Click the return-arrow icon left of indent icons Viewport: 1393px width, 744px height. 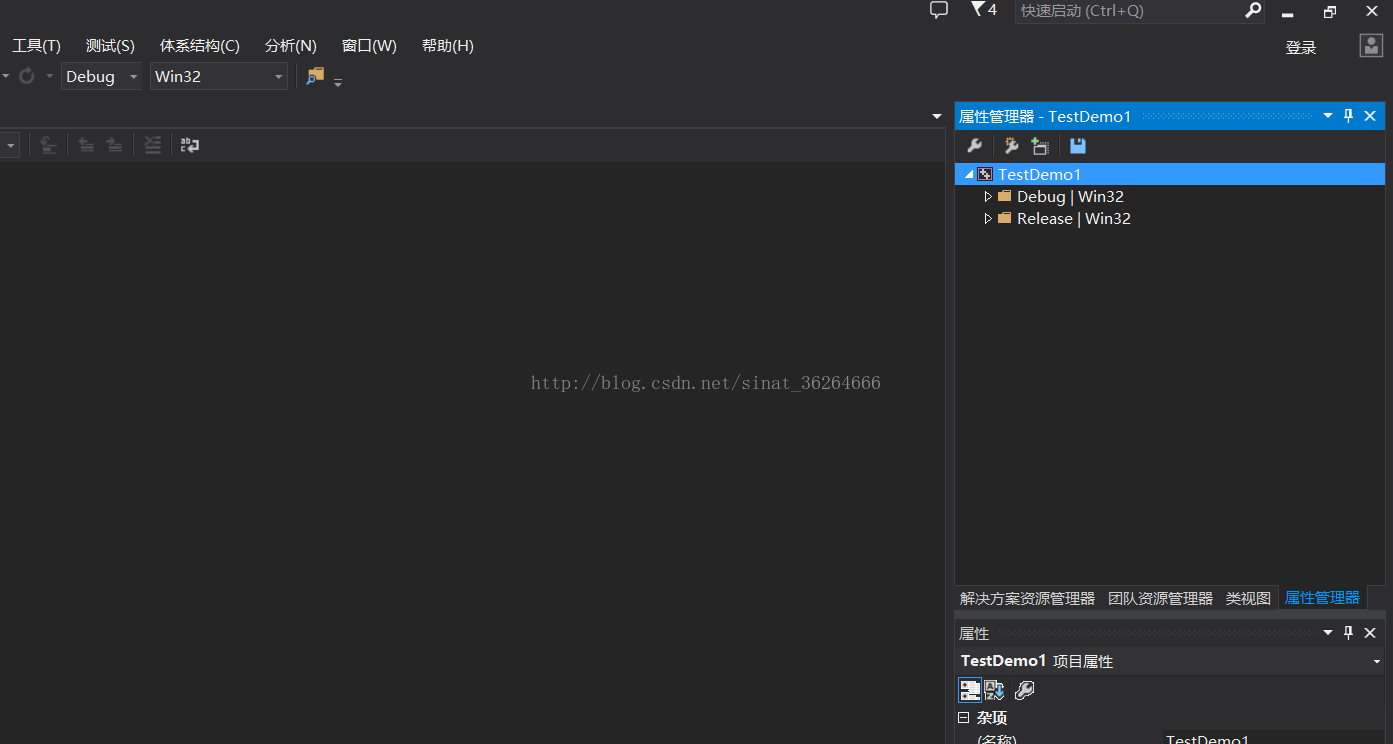pos(48,145)
